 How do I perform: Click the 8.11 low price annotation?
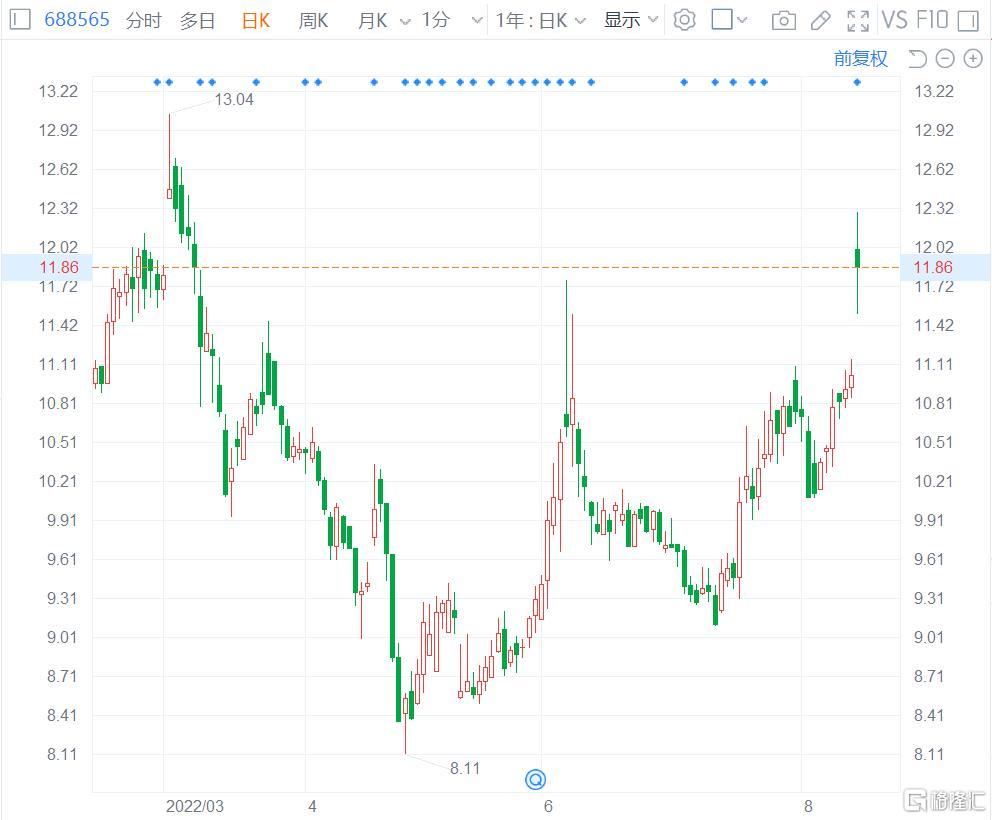(465, 768)
